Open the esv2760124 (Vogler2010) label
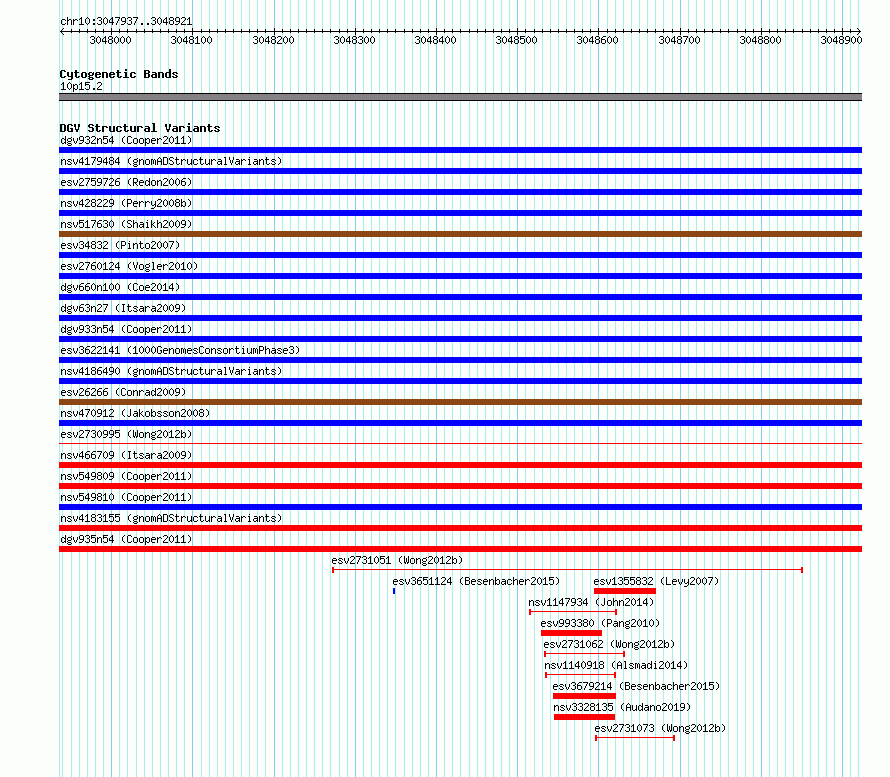This screenshot has width=890, height=777. 129,266
